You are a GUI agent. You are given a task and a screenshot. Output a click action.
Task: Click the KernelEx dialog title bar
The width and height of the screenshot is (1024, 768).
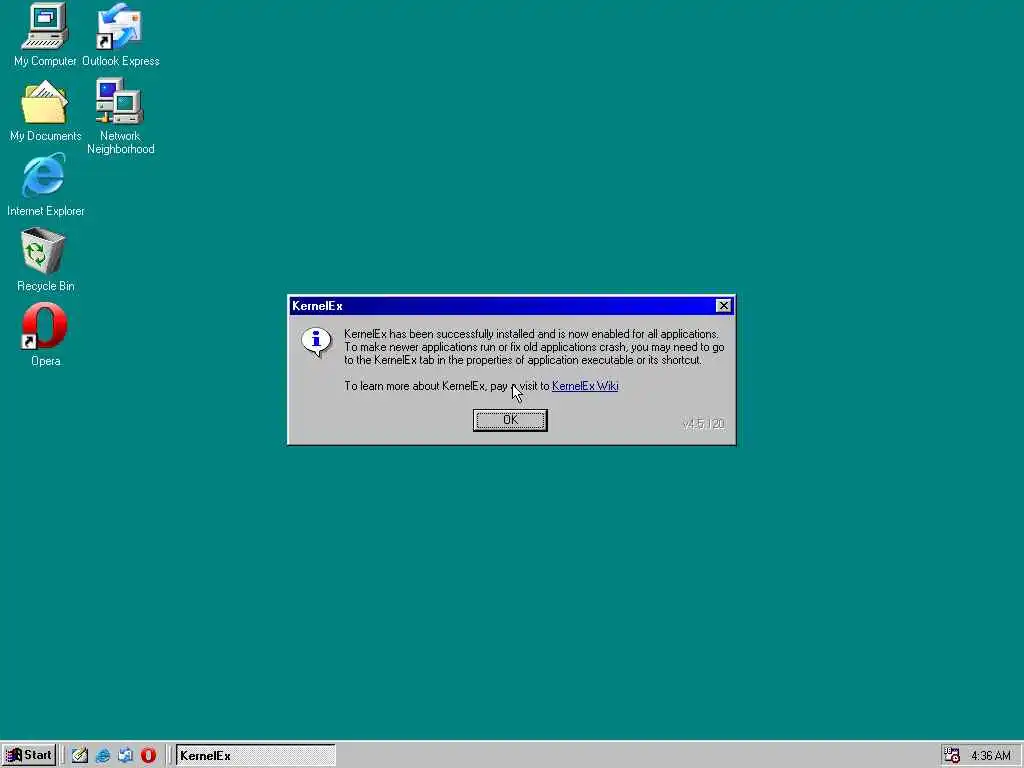pos(511,306)
